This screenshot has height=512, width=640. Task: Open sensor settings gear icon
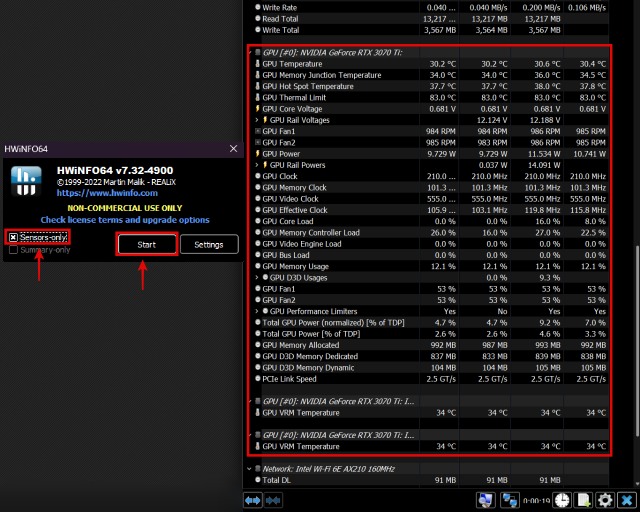[x=604, y=499]
